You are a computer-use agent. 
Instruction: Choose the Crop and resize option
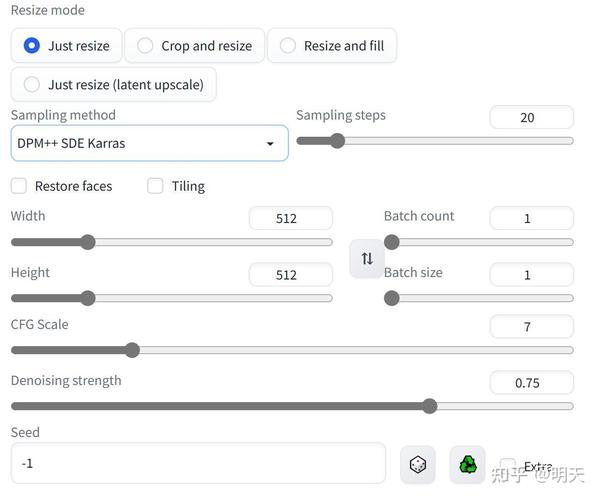click(146, 46)
